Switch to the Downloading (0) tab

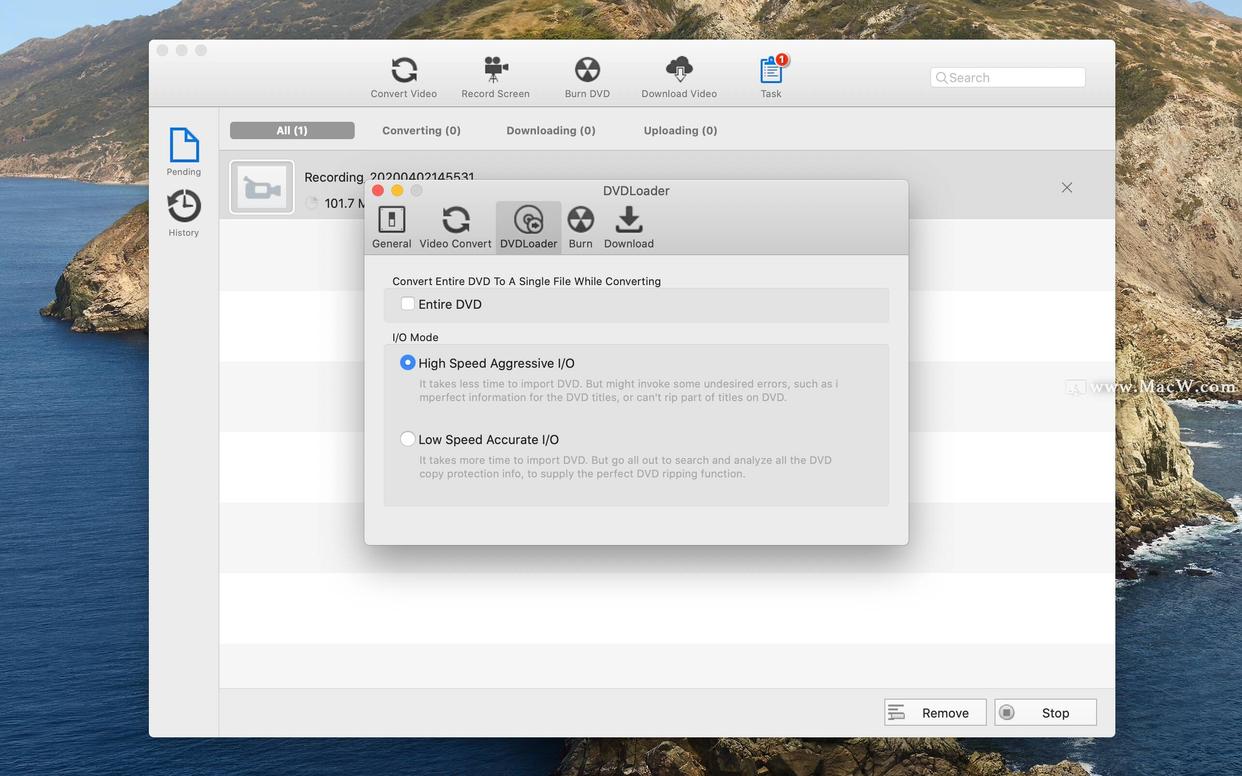[x=550, y=131]
